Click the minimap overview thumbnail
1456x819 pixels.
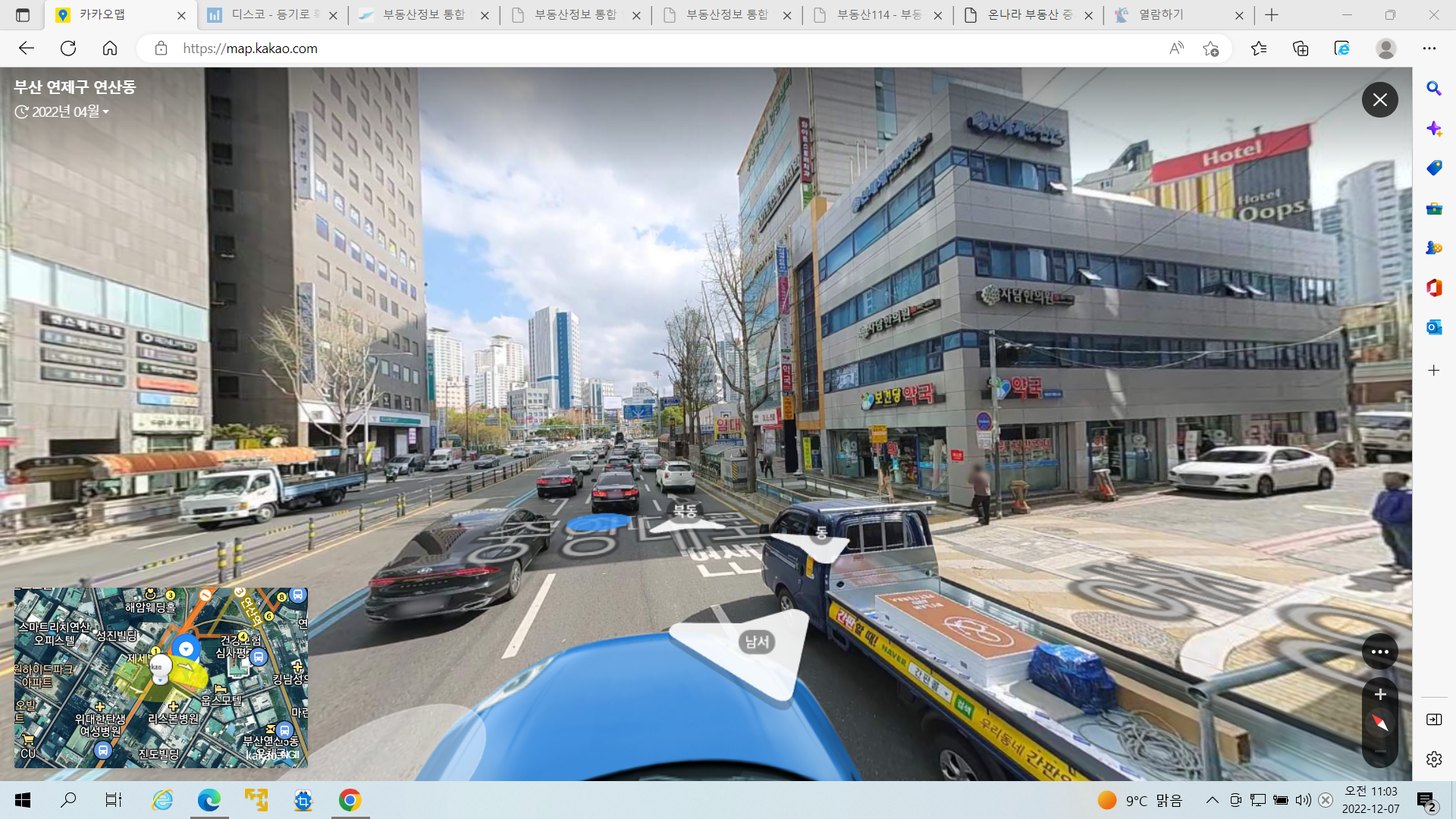[161, 678]
